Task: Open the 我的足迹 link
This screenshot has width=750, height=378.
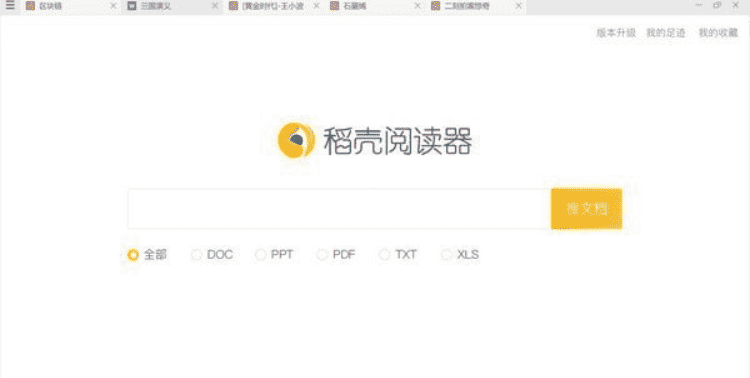Action: coord(666,33)
